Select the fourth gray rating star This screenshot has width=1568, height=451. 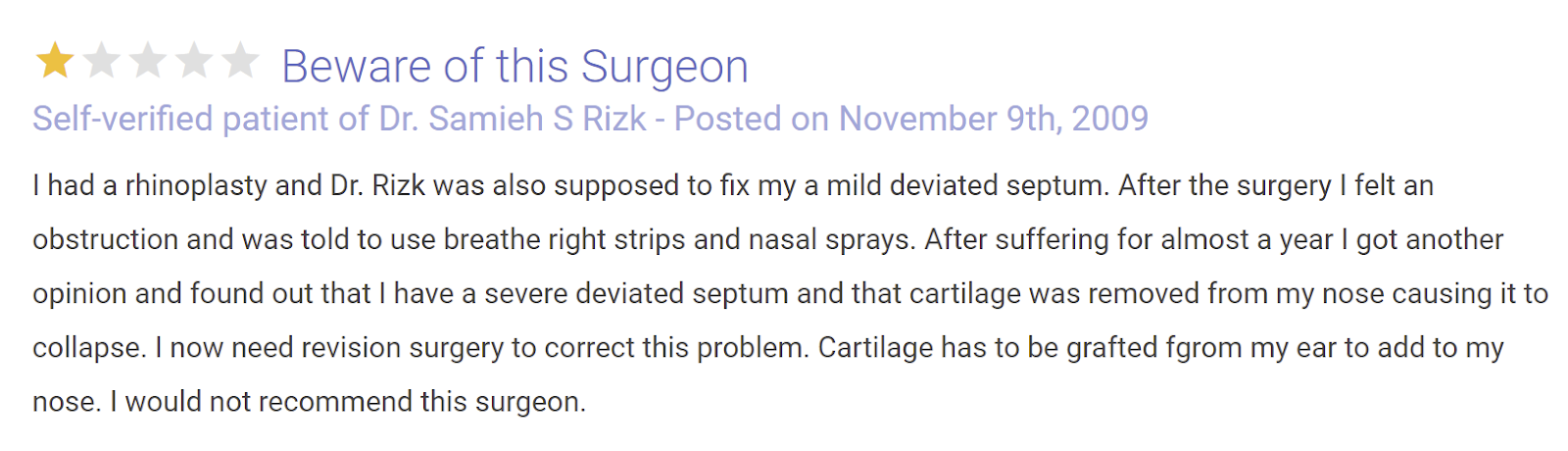(194, 61)
